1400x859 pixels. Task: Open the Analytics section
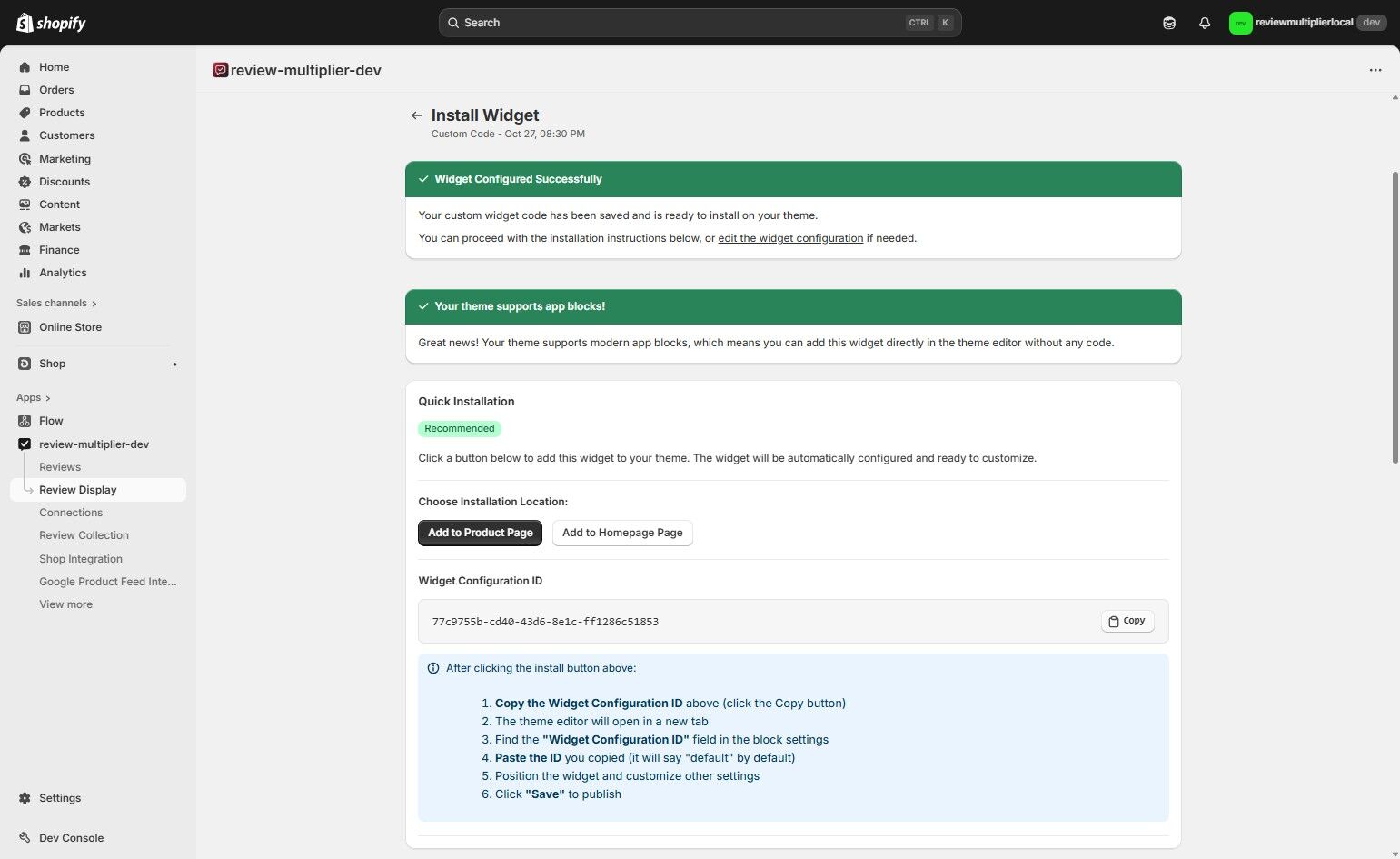tap(63, 272)
